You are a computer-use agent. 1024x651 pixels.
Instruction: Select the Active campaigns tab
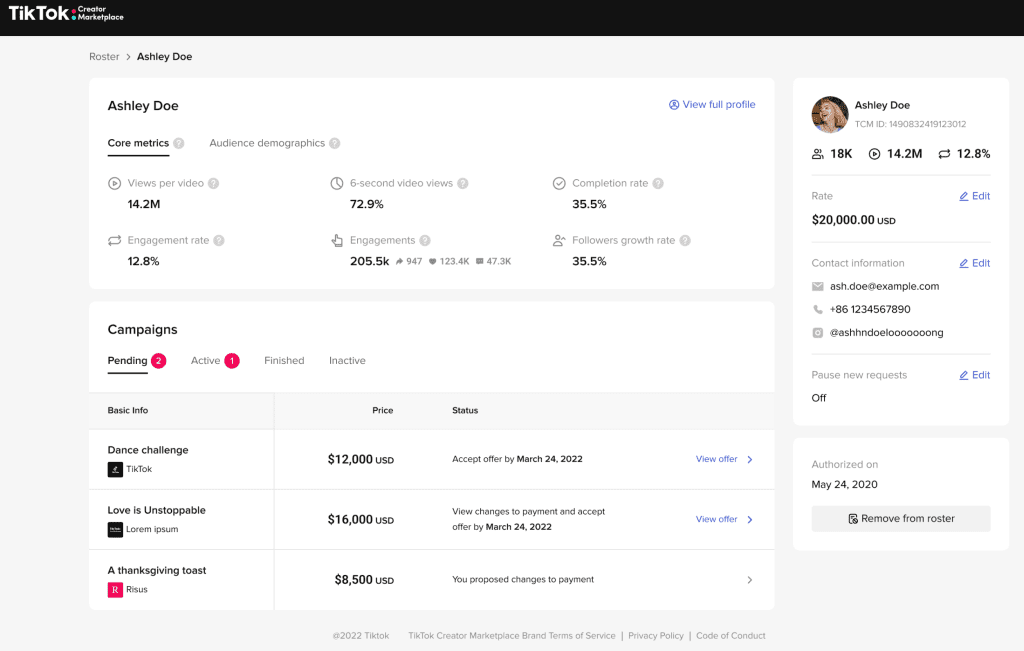pos(206,361)
